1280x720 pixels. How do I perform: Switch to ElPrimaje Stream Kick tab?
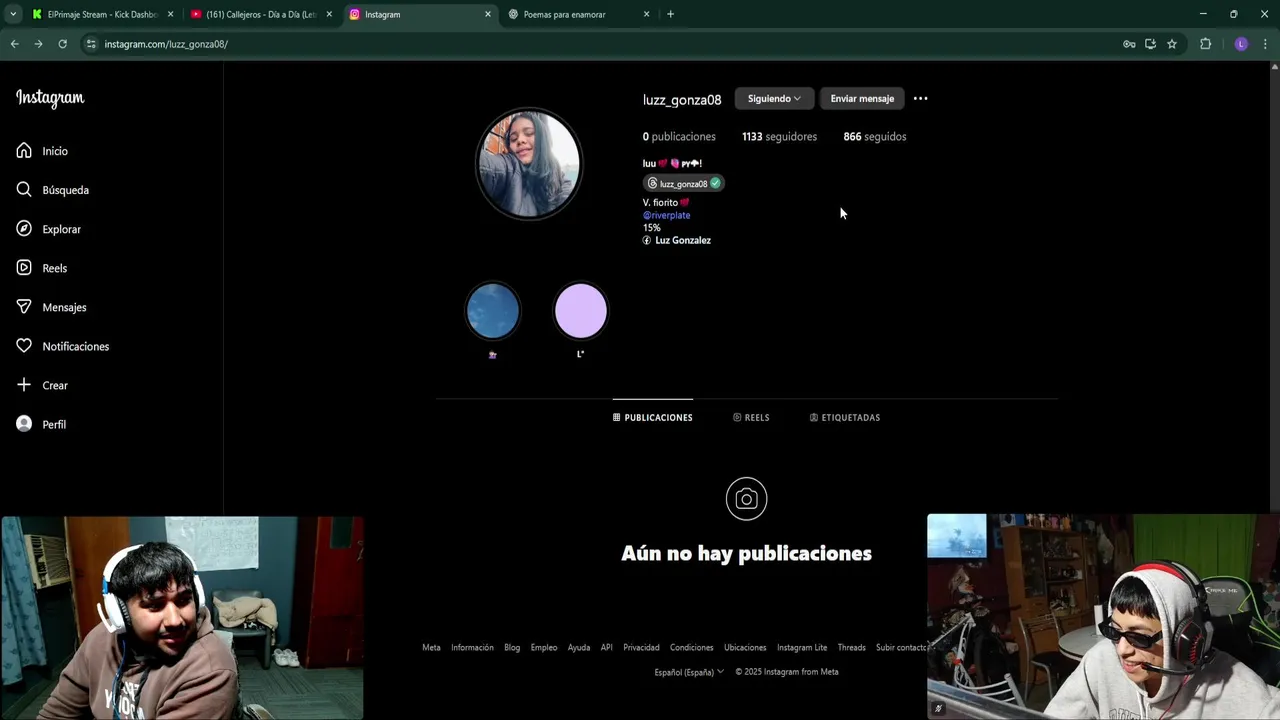100,14
